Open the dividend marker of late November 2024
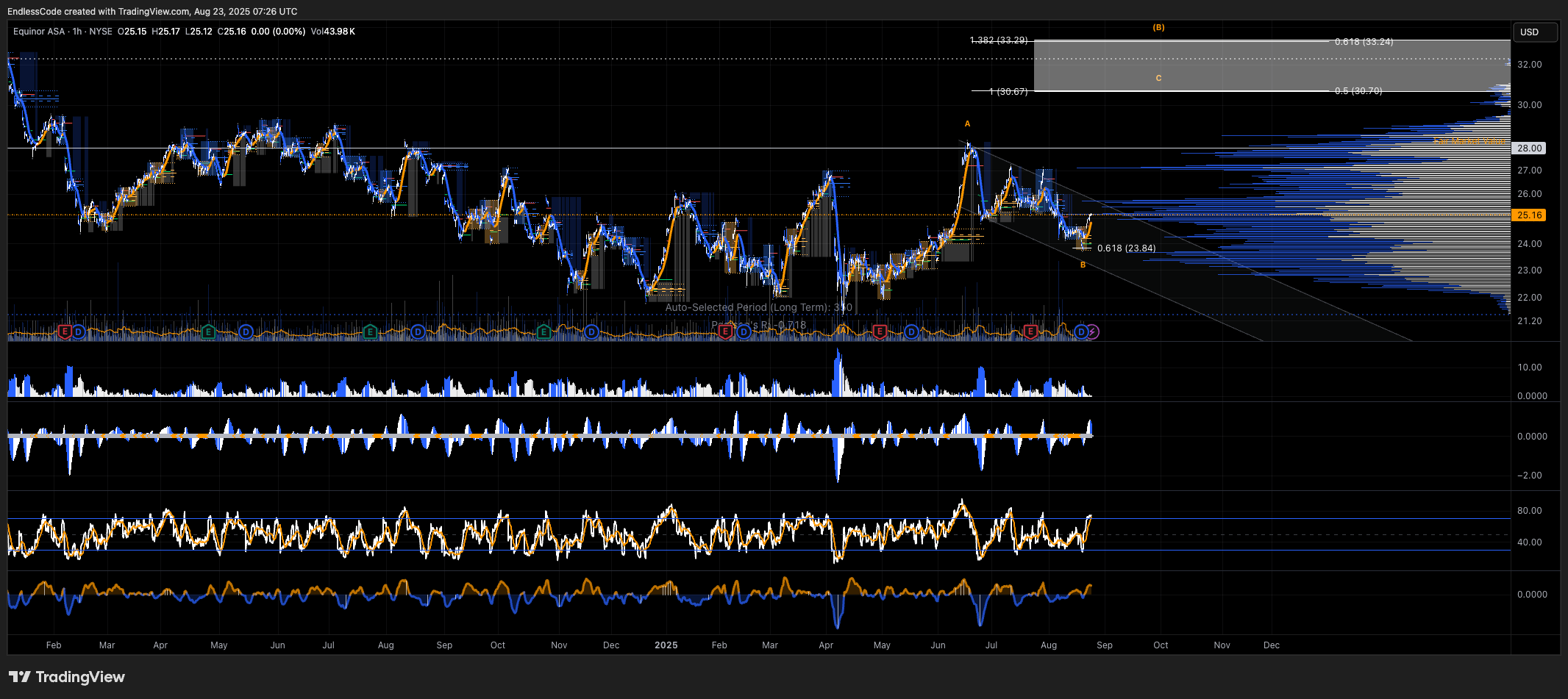 click(x=591, y=332)
